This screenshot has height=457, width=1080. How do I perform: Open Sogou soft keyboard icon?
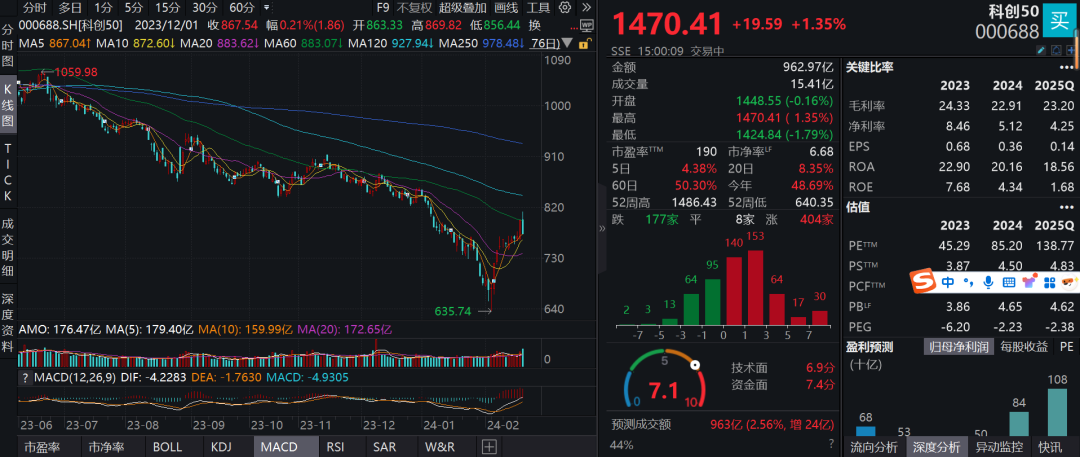pos(1009,281)
